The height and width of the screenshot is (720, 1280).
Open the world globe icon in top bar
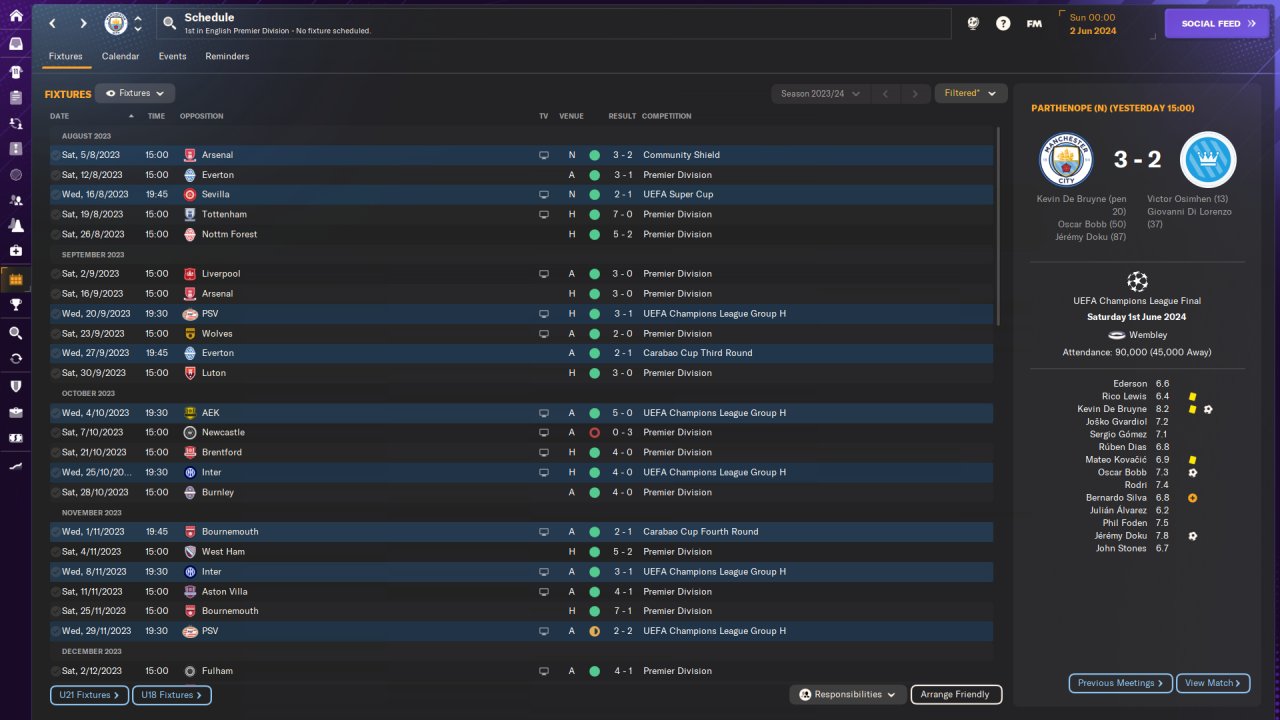click(x=973, y=23)
